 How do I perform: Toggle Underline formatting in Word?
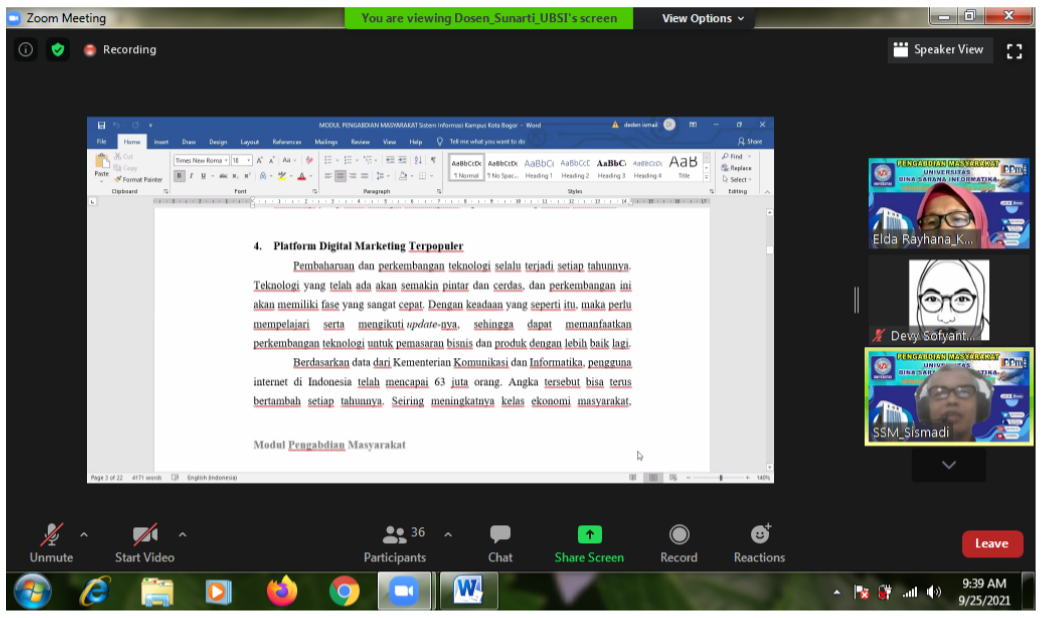tap(203, 176)
